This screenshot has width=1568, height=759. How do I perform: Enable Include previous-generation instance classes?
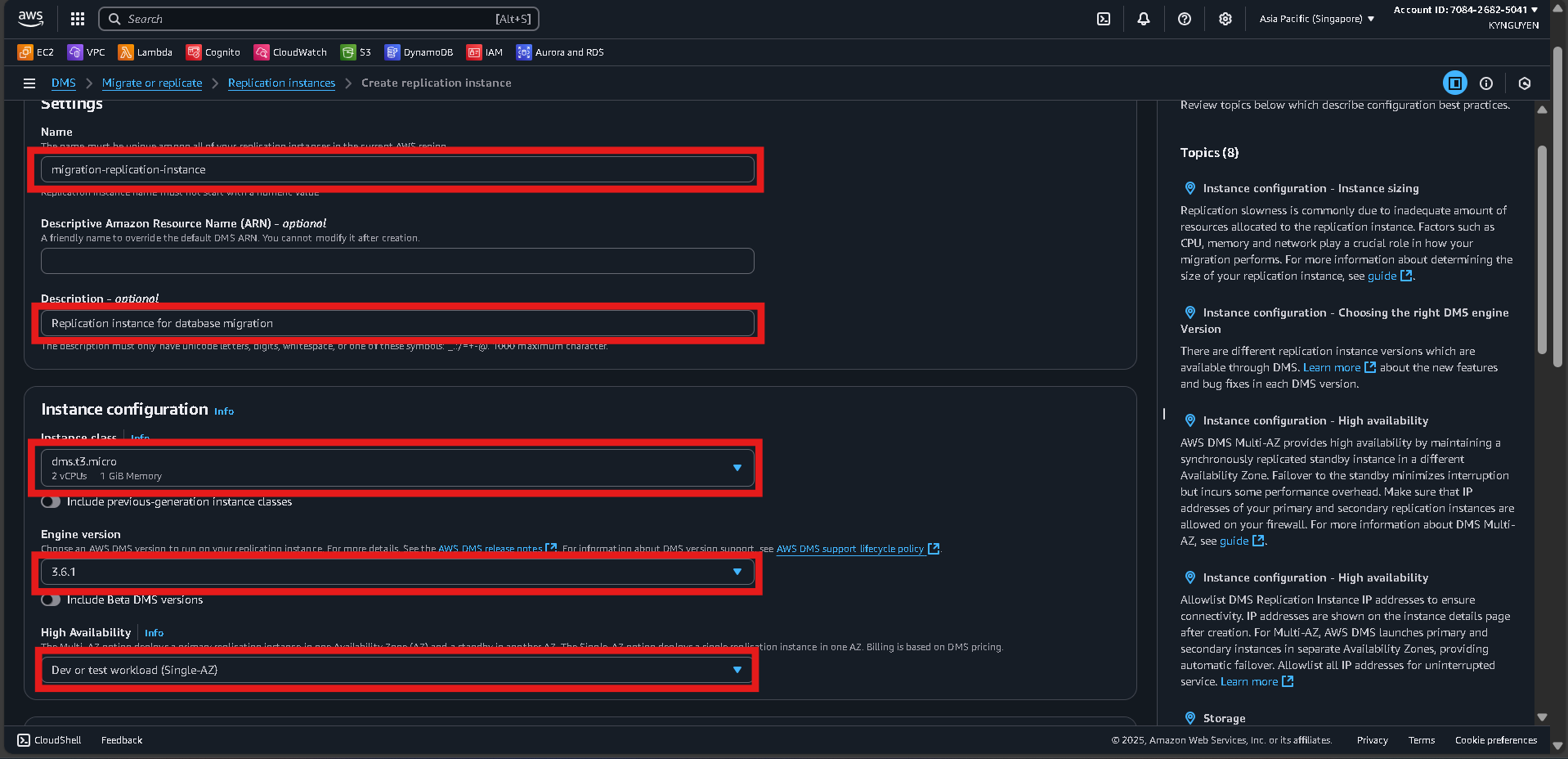(x=51, y=501)
